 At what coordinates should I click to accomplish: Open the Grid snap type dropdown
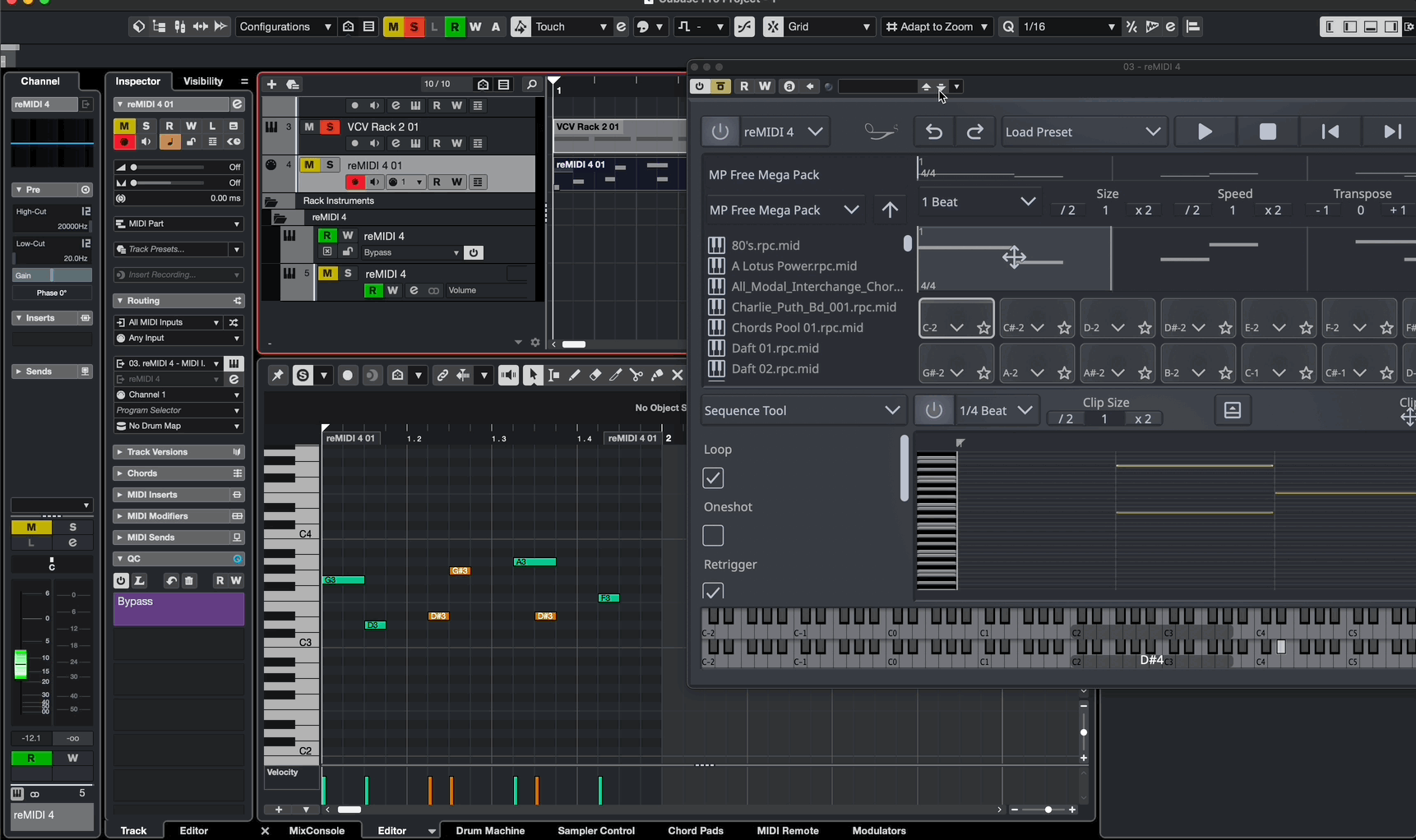[x=829, y=26]
